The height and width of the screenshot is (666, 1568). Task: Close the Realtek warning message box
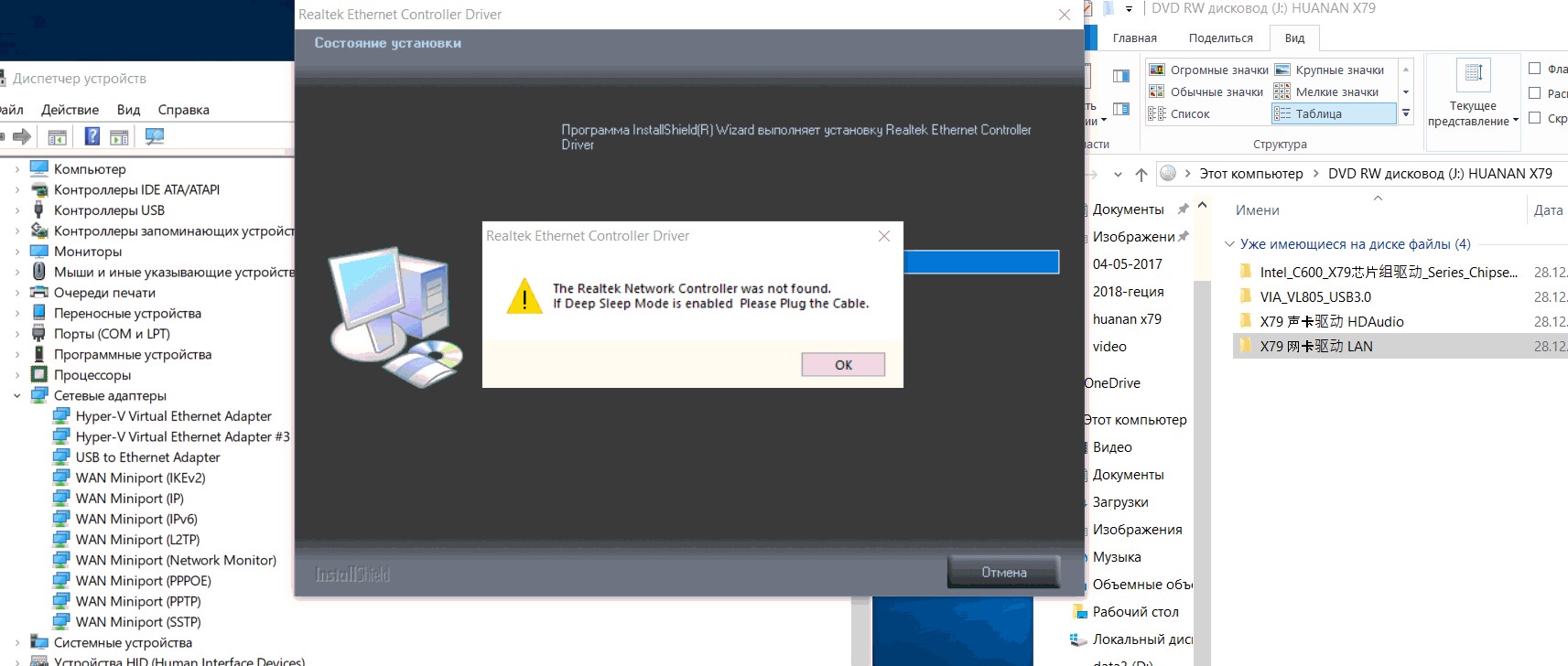coord(884,236)
